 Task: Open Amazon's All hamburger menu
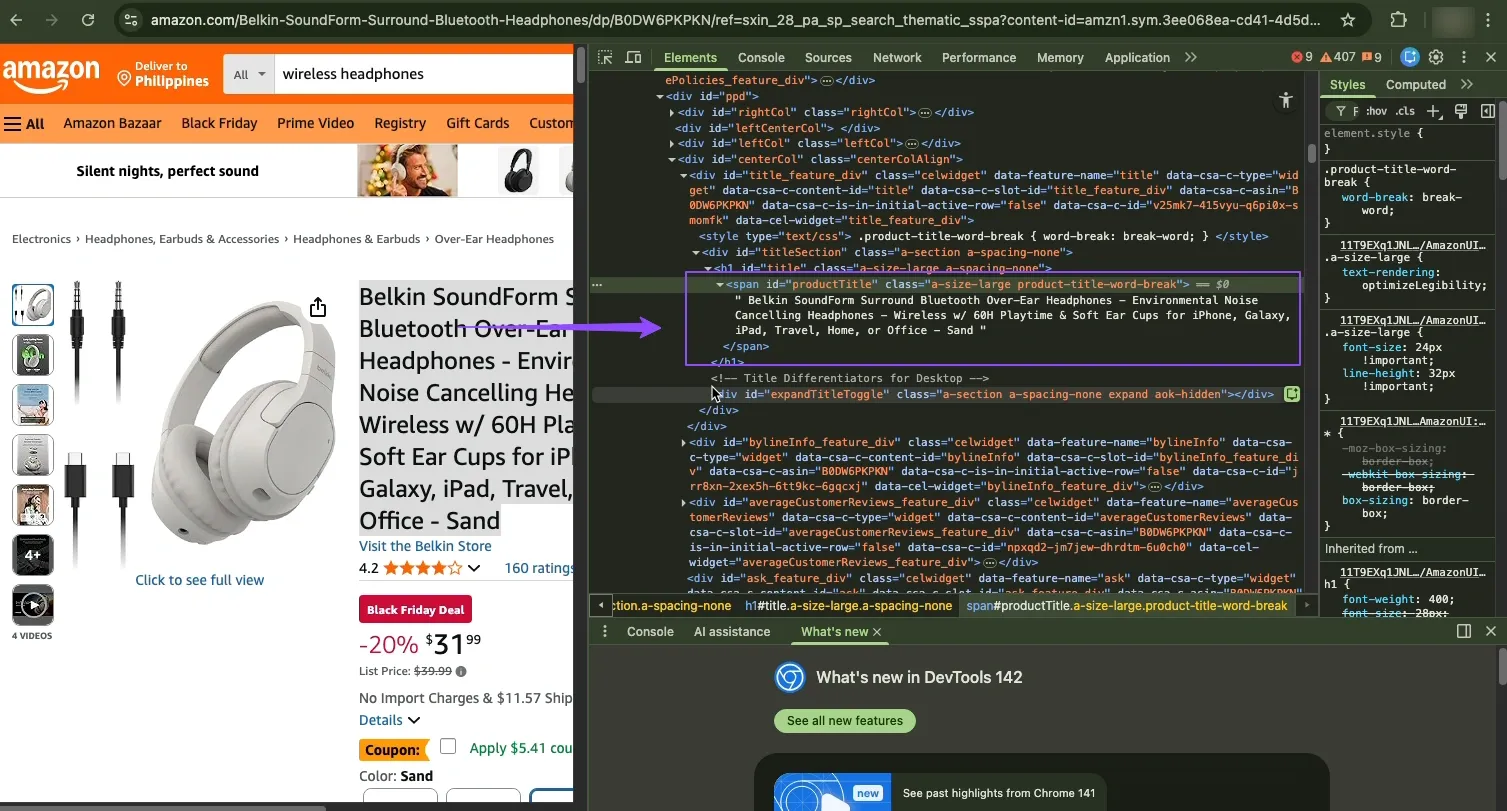25,123
